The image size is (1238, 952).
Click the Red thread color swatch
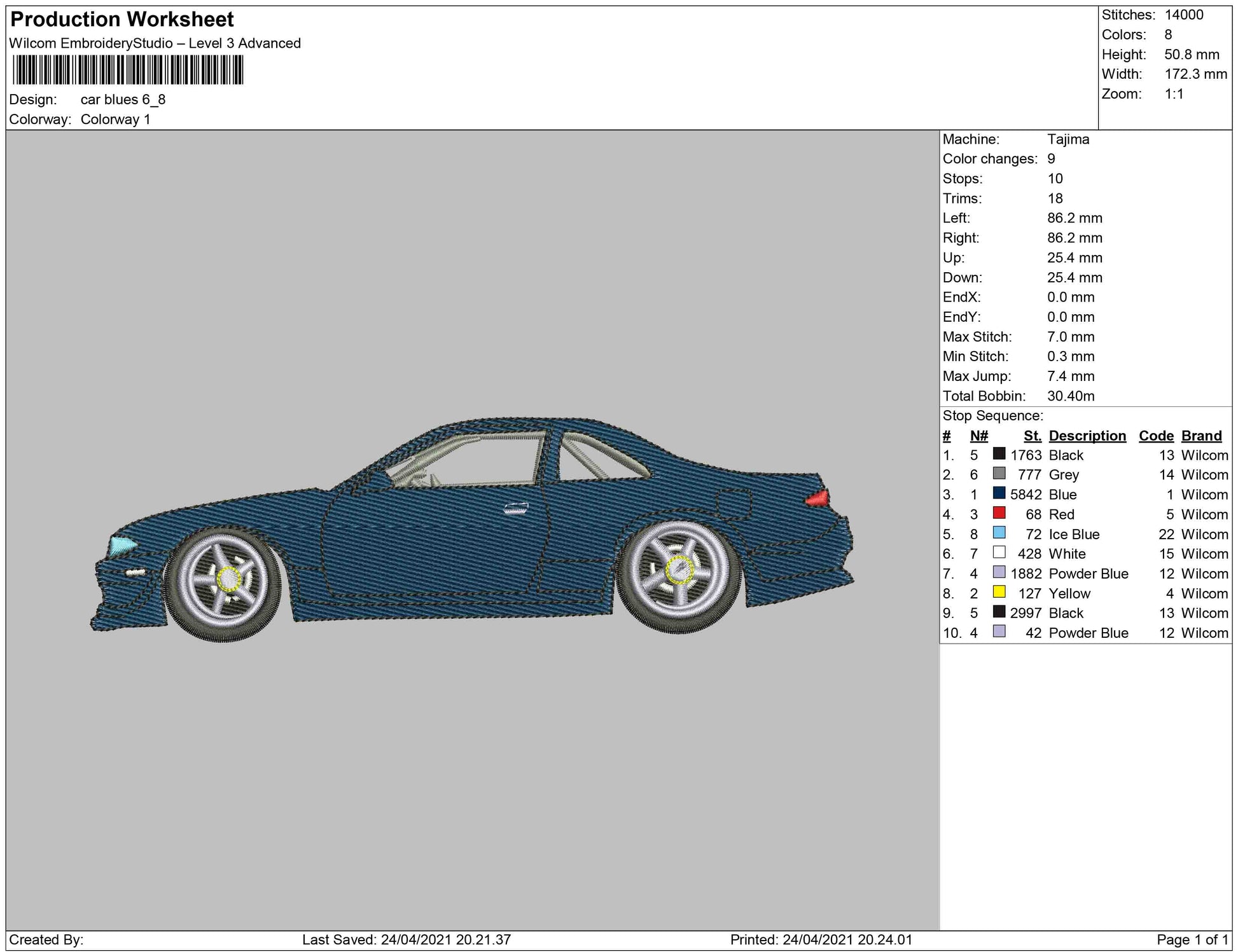[999, 513]
